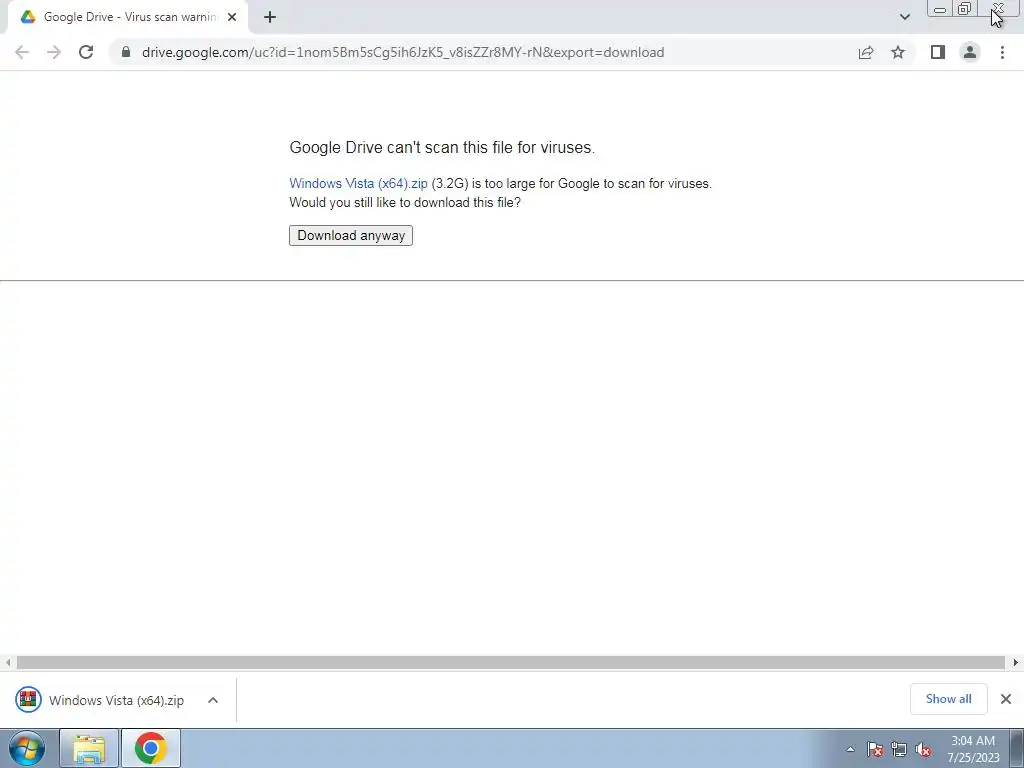Click the network status tray icon
This screenshot has height=768, width=1024.
[x=899, y=749]
